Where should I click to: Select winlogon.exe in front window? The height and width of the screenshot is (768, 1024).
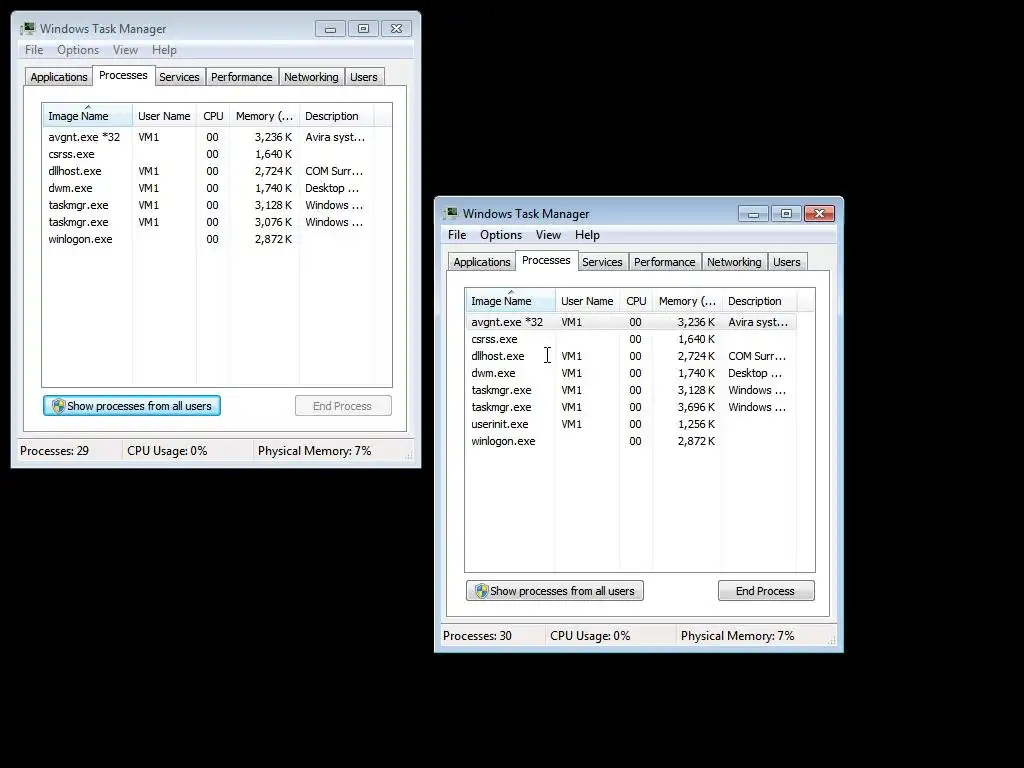coord(631,441)
